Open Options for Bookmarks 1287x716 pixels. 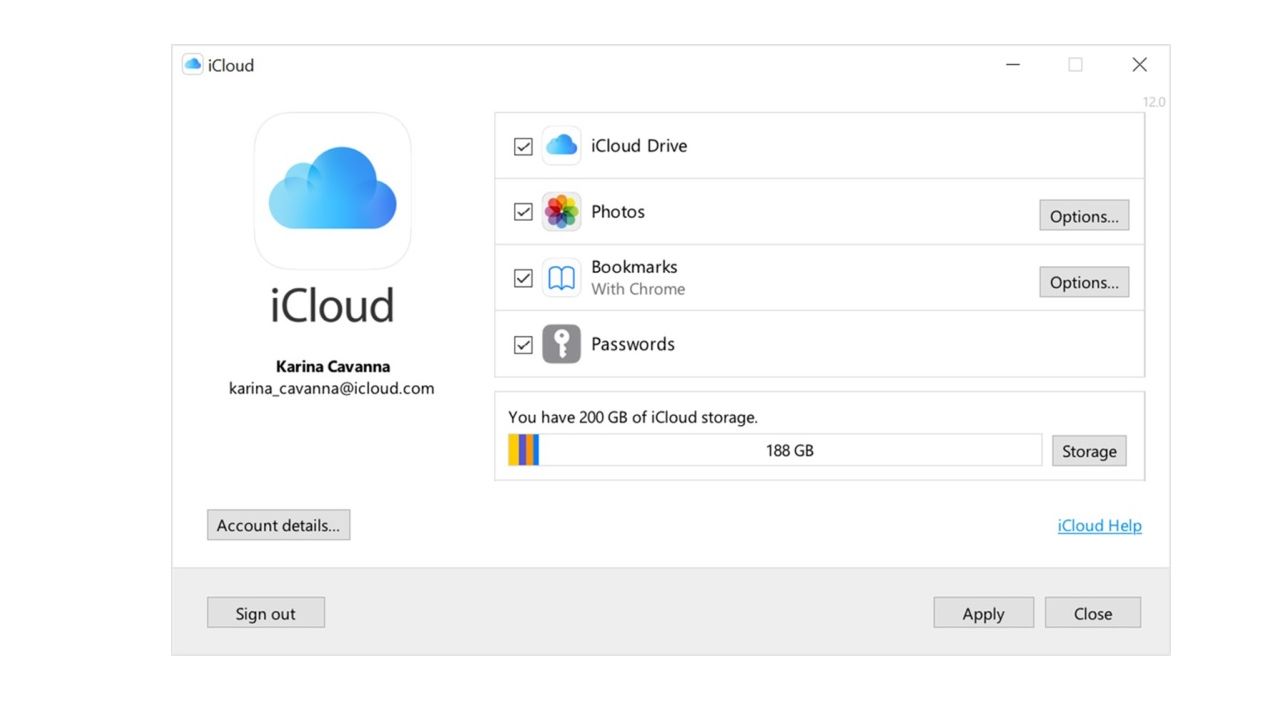pos(1084,281)
